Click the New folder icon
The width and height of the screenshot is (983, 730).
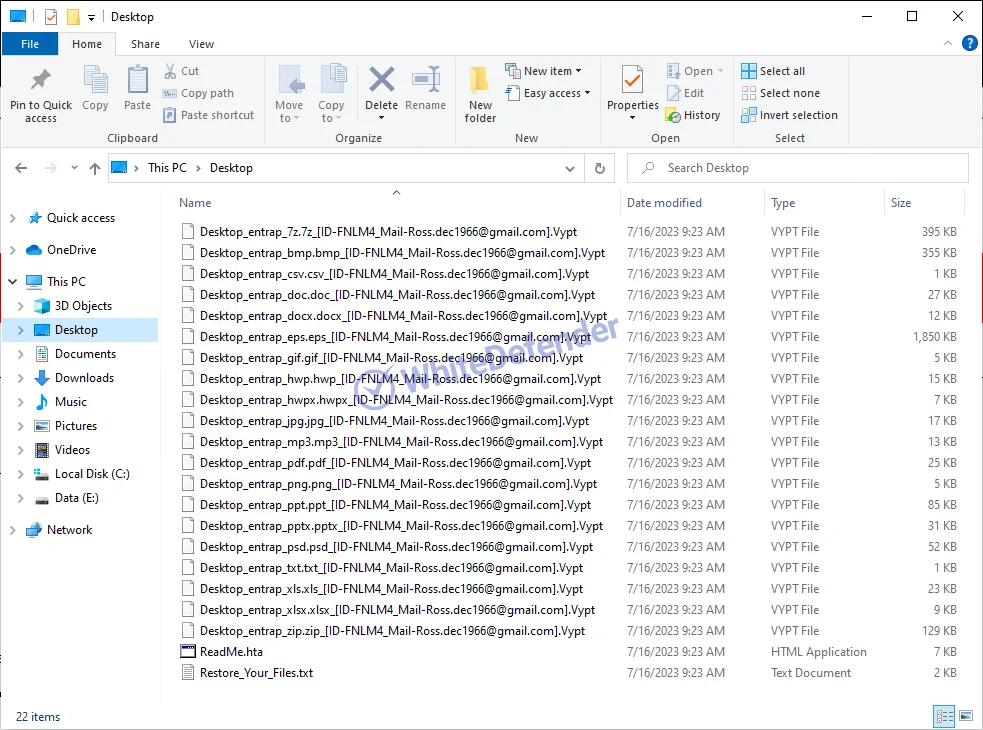click(x=480, y=82)
